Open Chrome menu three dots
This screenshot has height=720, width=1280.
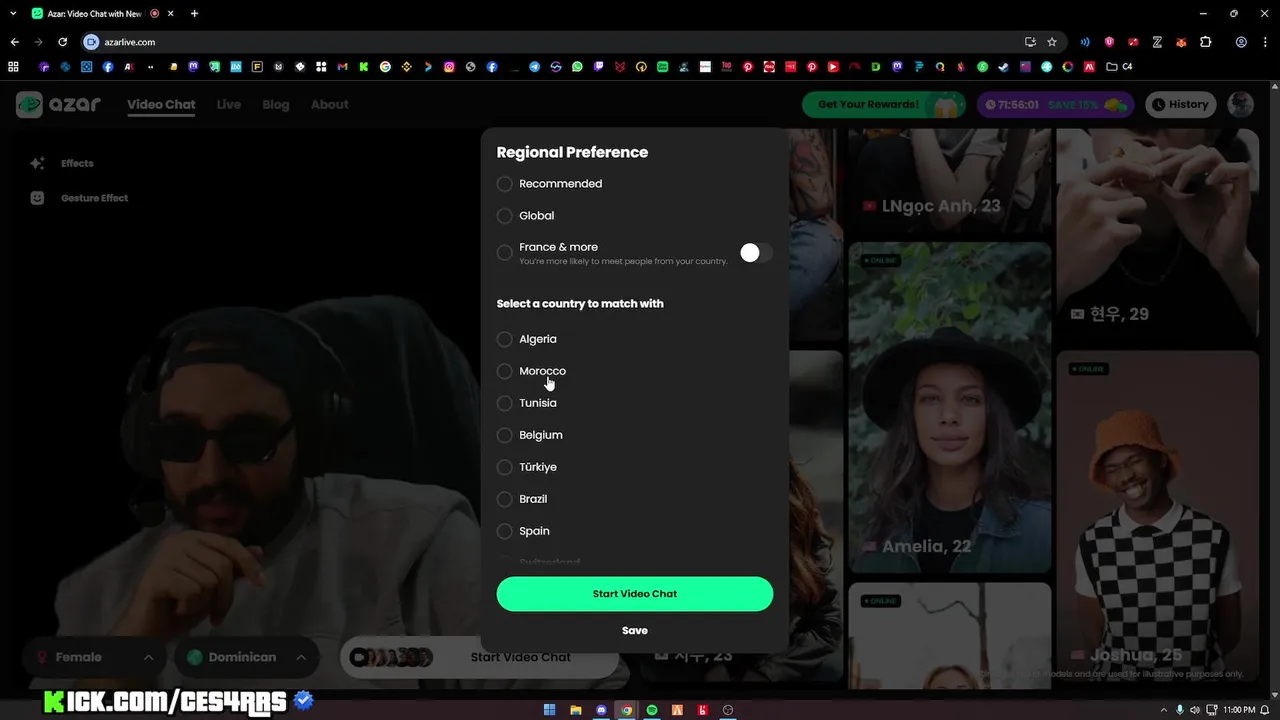point(1265,42)
